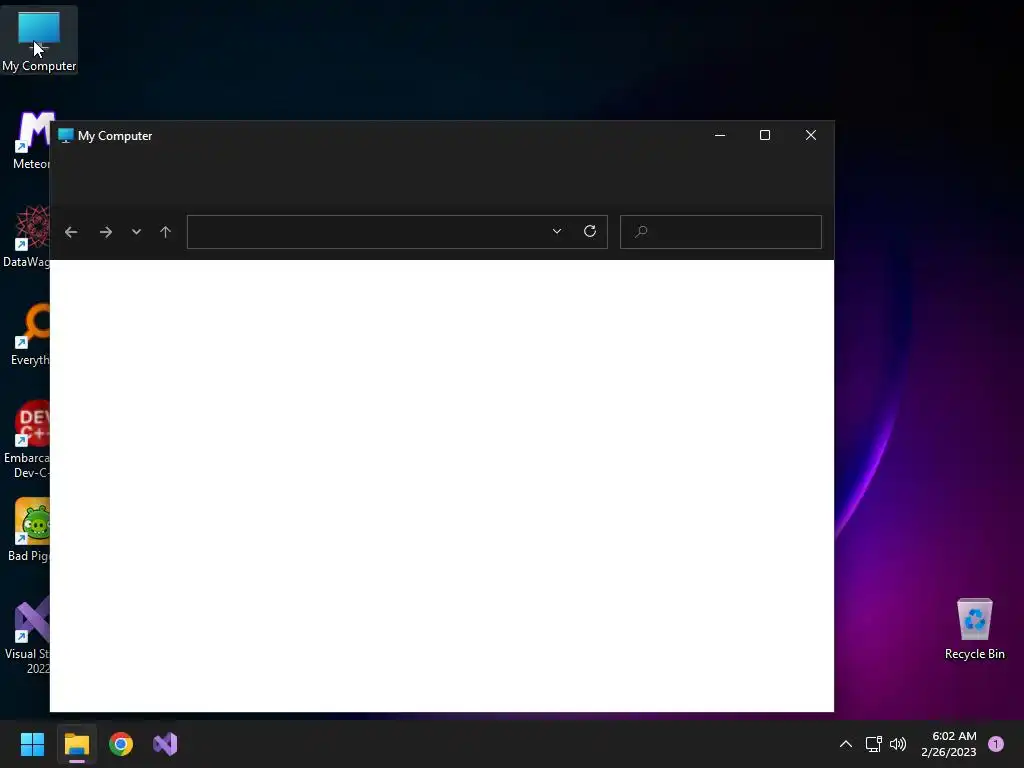
Task: Refresh the My Computer window
Action: click(x=590, y=231)
